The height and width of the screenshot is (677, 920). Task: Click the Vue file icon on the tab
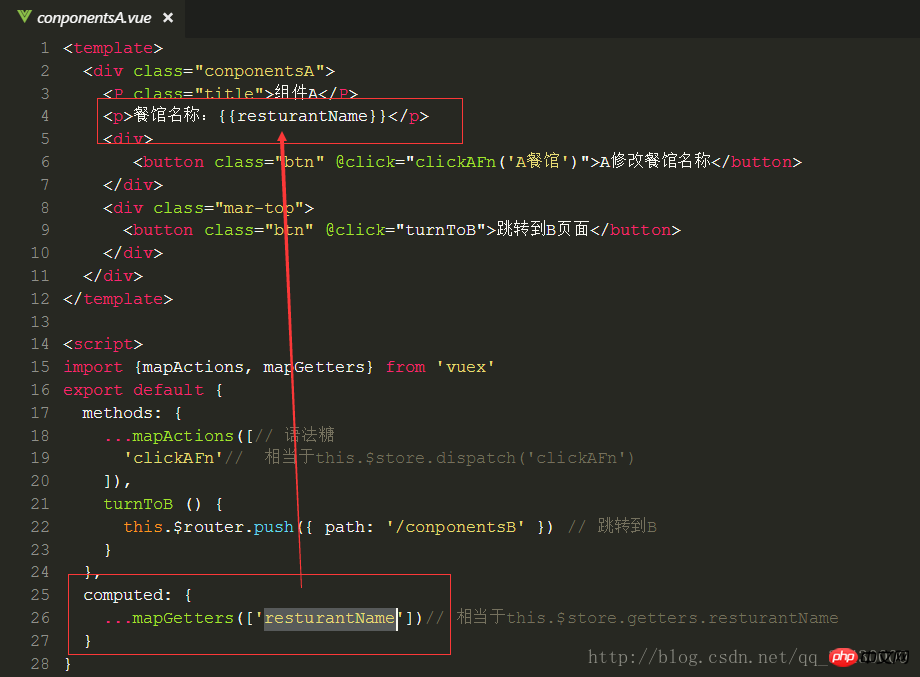[x=24, y=16]
